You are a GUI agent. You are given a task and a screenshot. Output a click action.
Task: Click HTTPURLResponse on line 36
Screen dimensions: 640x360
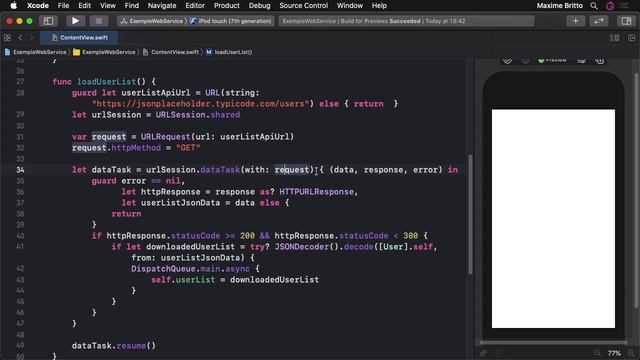pos(316,192)
